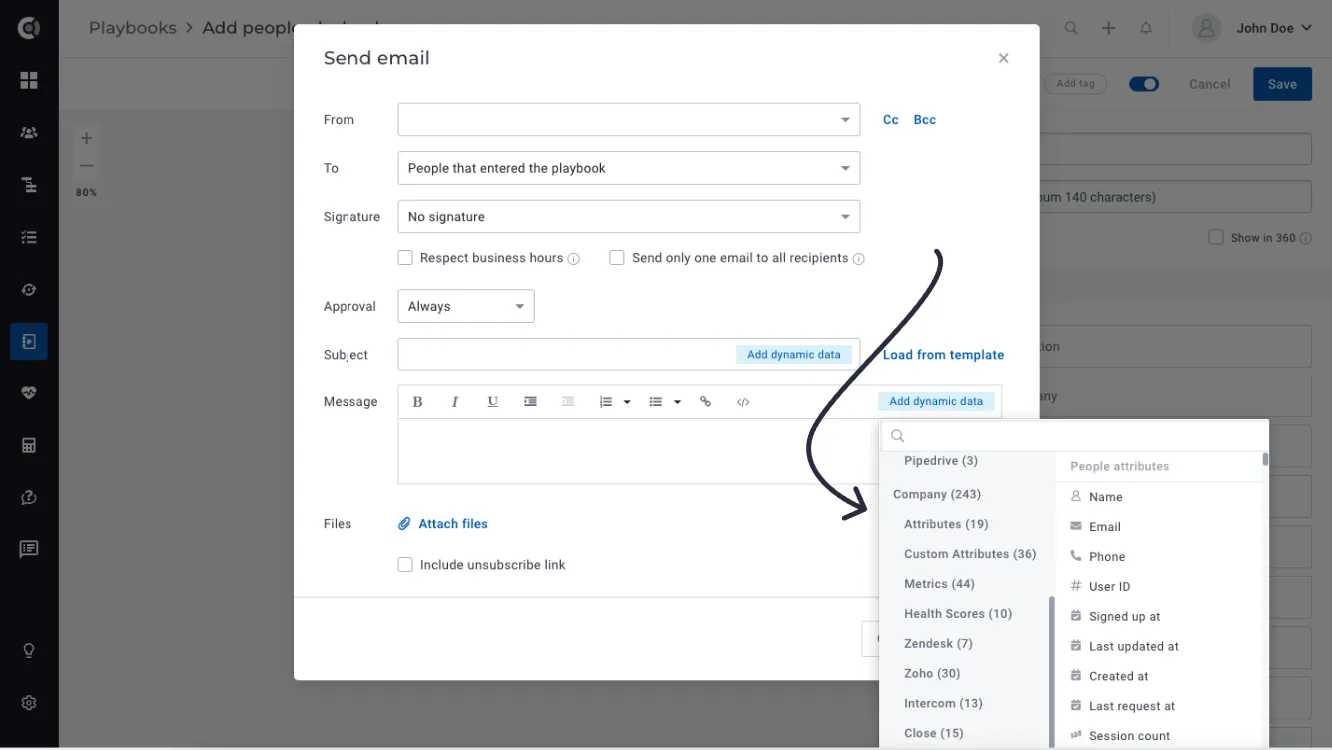This screenshot has width=1332, height=750.
Task: Decrease indent in message toolbar
Action: tap(568, 402)
